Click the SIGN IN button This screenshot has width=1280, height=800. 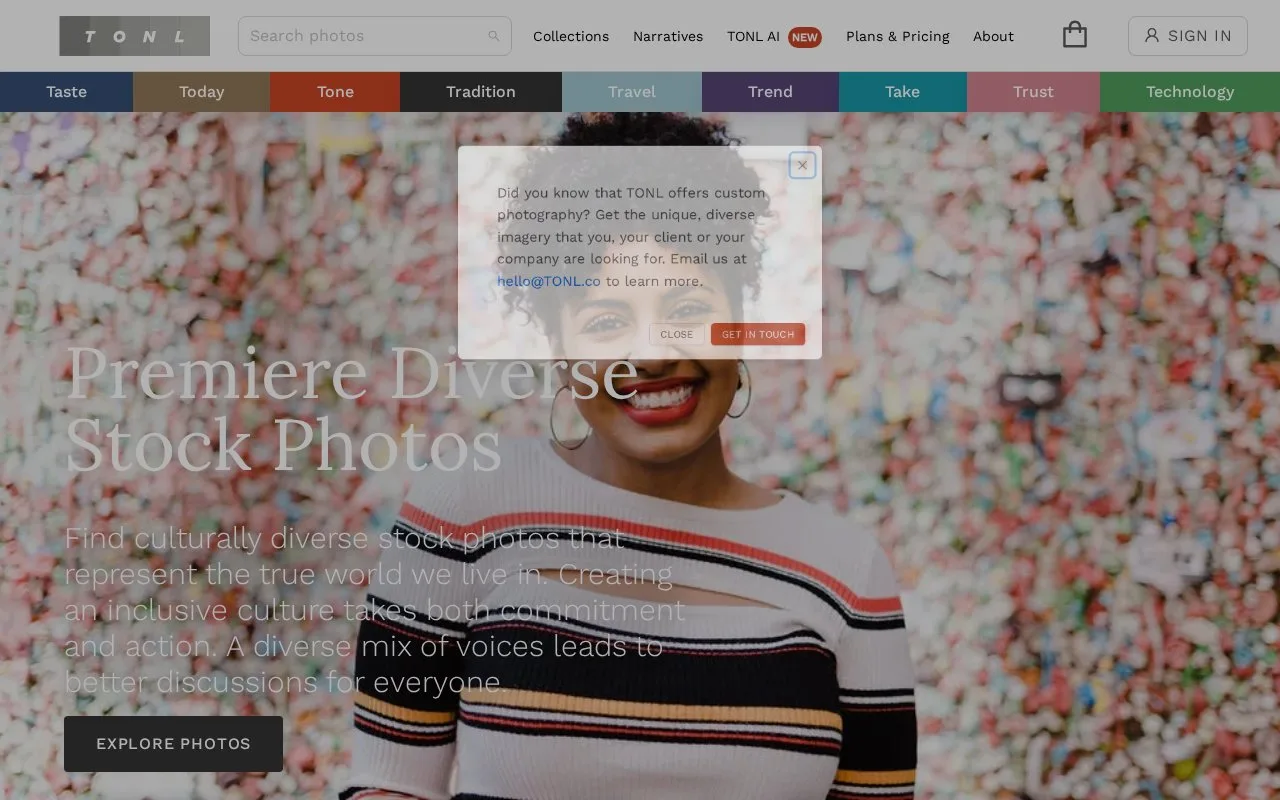click(x=1188, y=36)
